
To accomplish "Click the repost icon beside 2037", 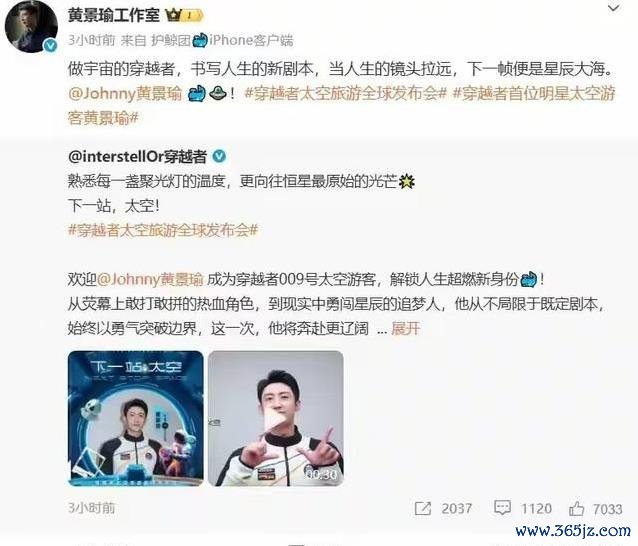I will [423, 508].
